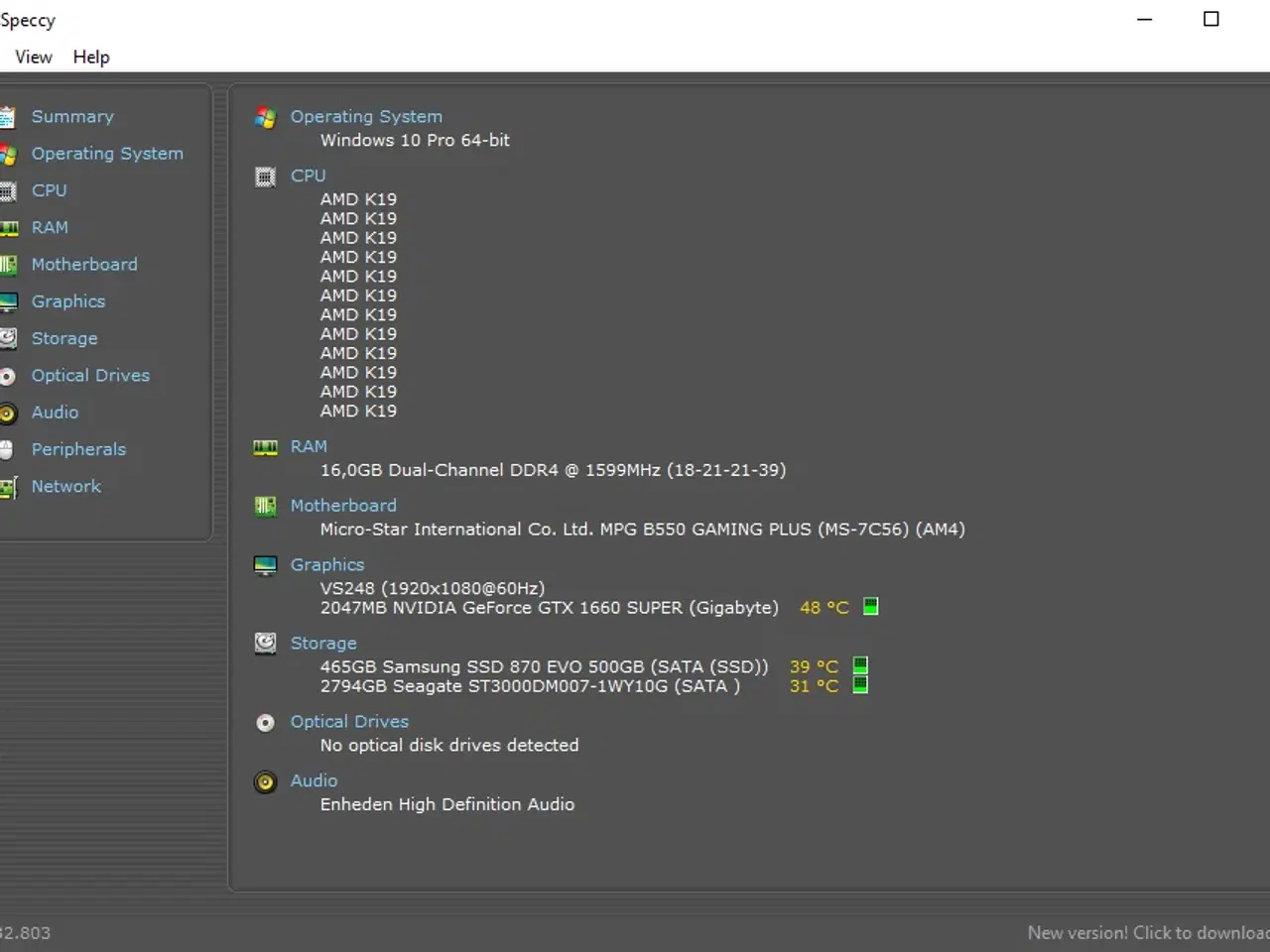This screenshot has height=952, width=1270.
Task: Open Operating System heading link in main panel
Action: coord(366,117)
